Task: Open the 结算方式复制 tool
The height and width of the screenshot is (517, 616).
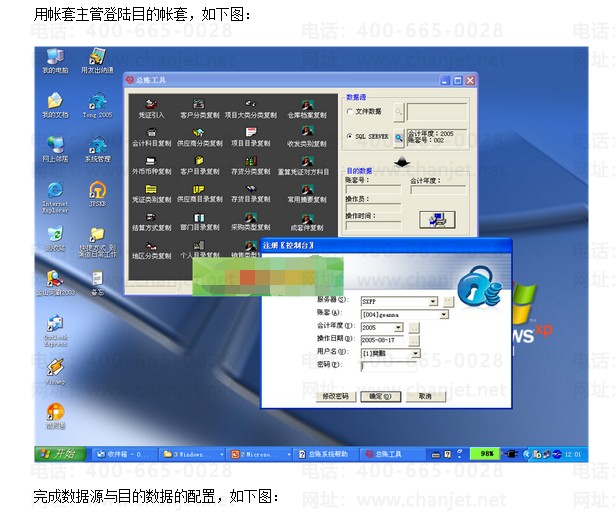Action: click(151, 222)
